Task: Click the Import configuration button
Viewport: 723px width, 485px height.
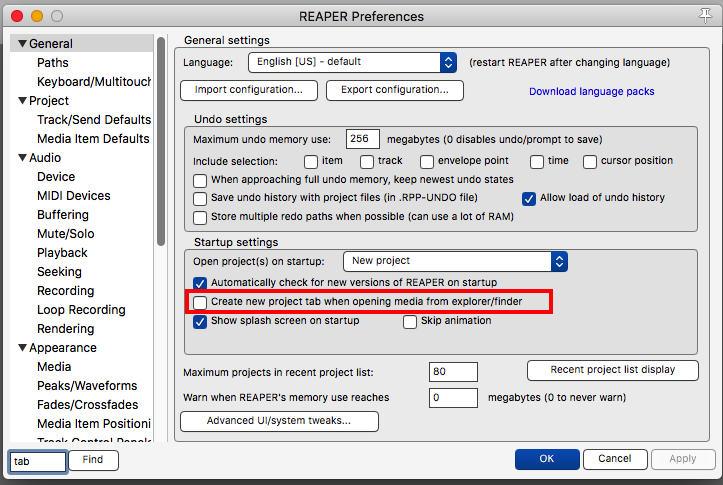Action: point(249,90)
